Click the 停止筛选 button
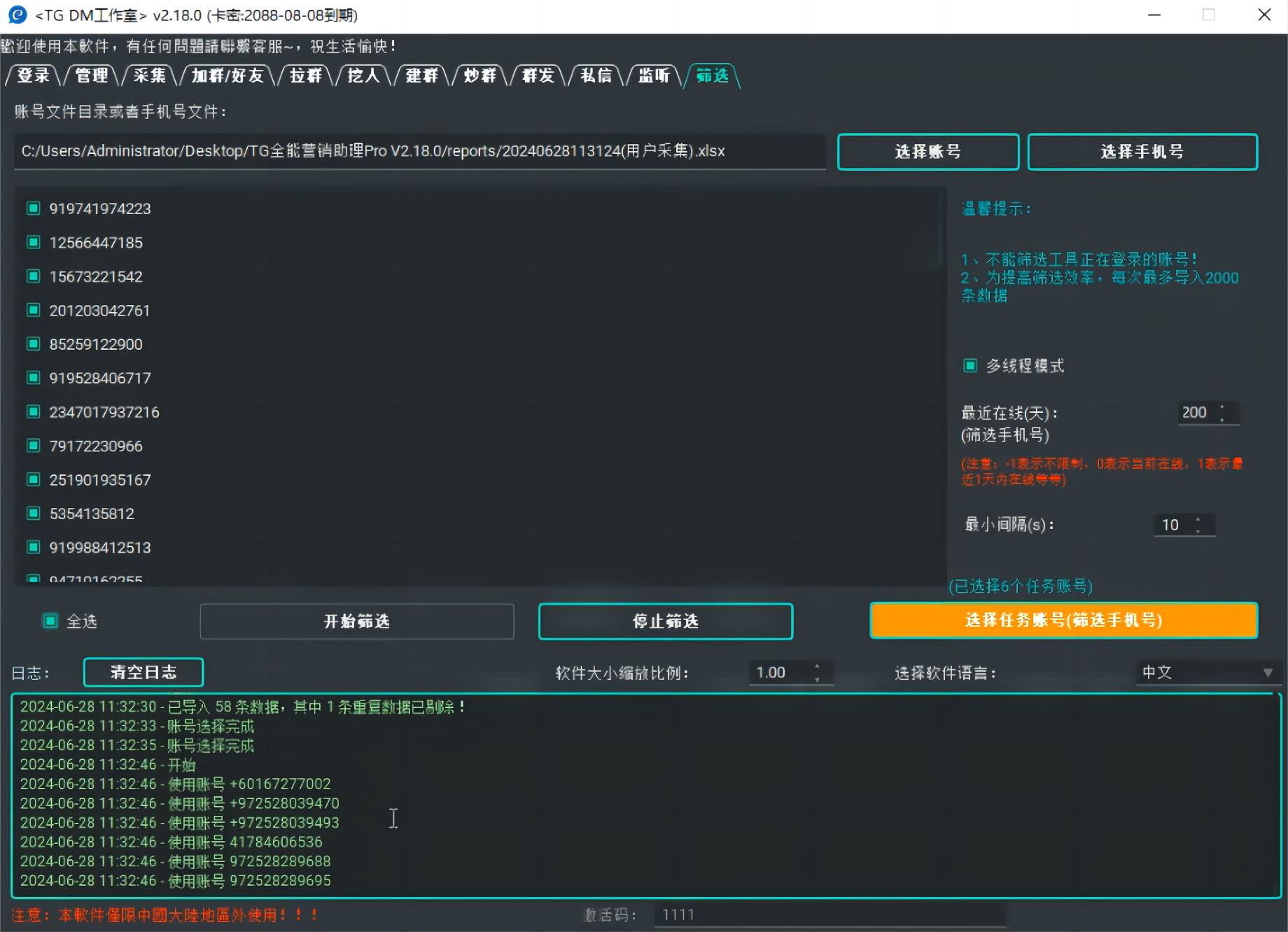This screenshot has height=932, width=1288. point(666,621)
